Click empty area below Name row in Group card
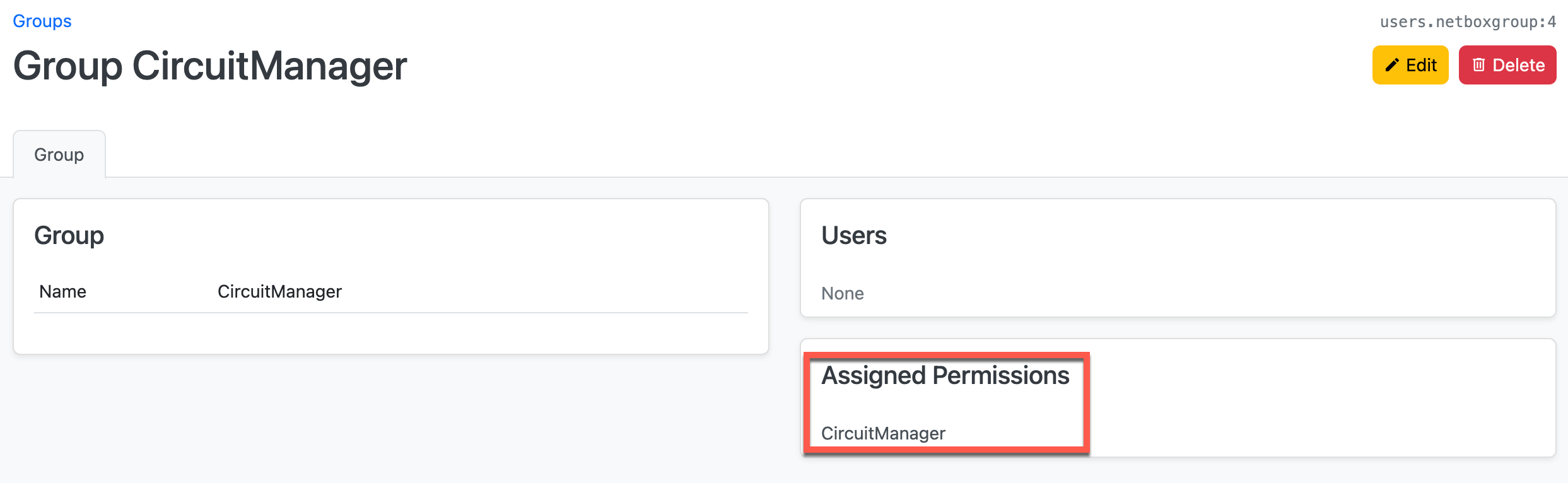The height and width of the screenshot is (483, 1568). [x=391, y=333]
